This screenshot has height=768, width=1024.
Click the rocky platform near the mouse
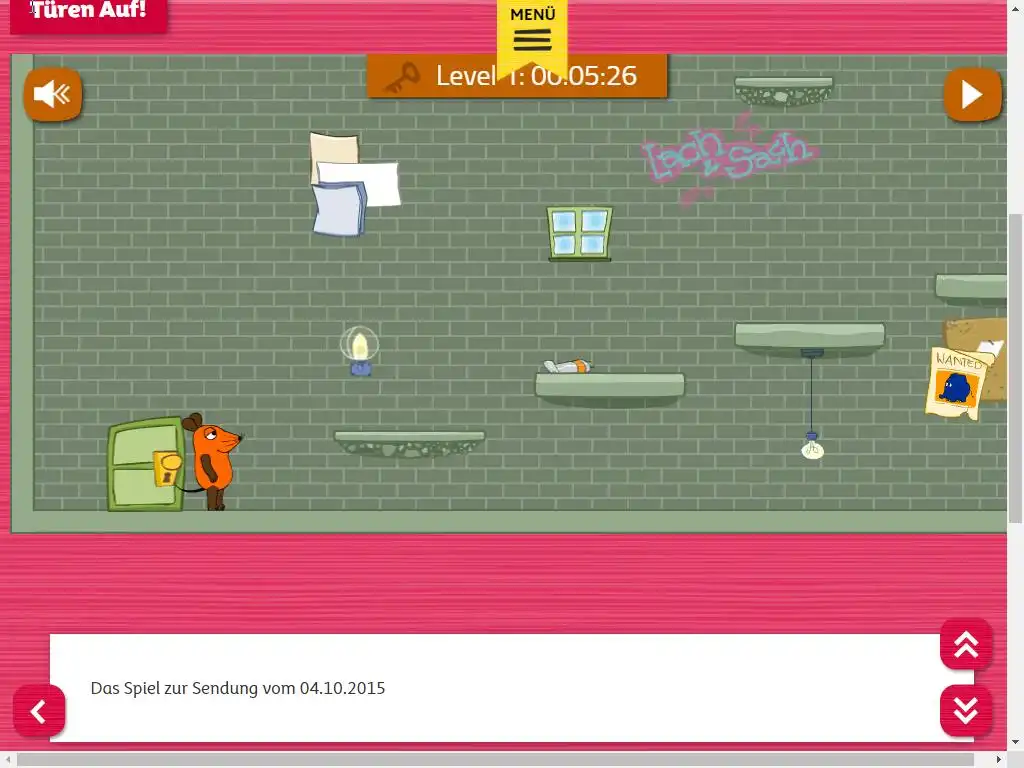coord(409,443)
